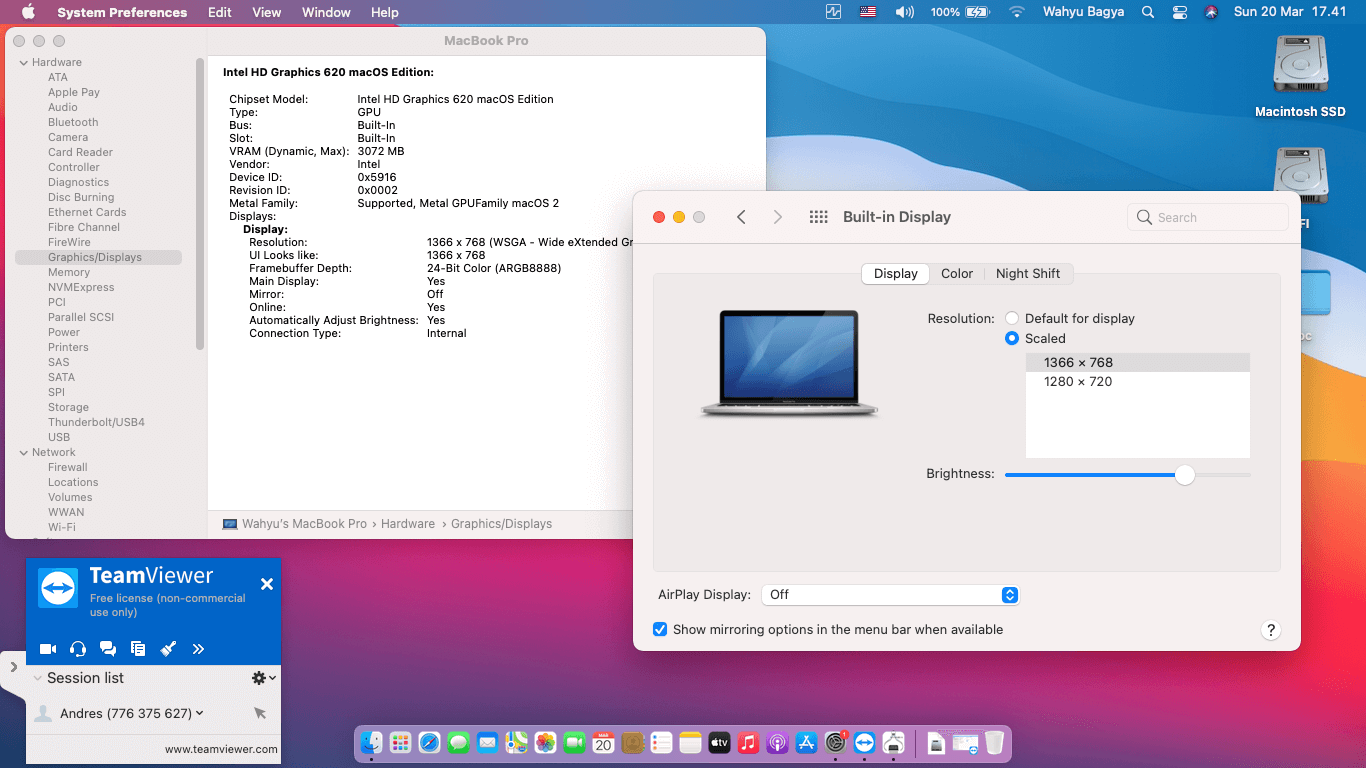Open Apple TV from the Dock

point(719,742)
